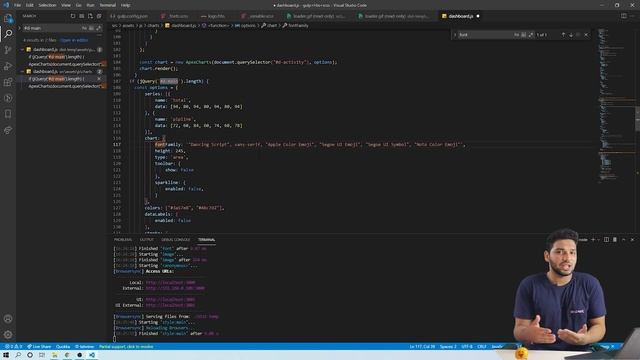Go to next match in find widget
The width and height of the screenshot is (640, 360).
click(x=571, y=35)
